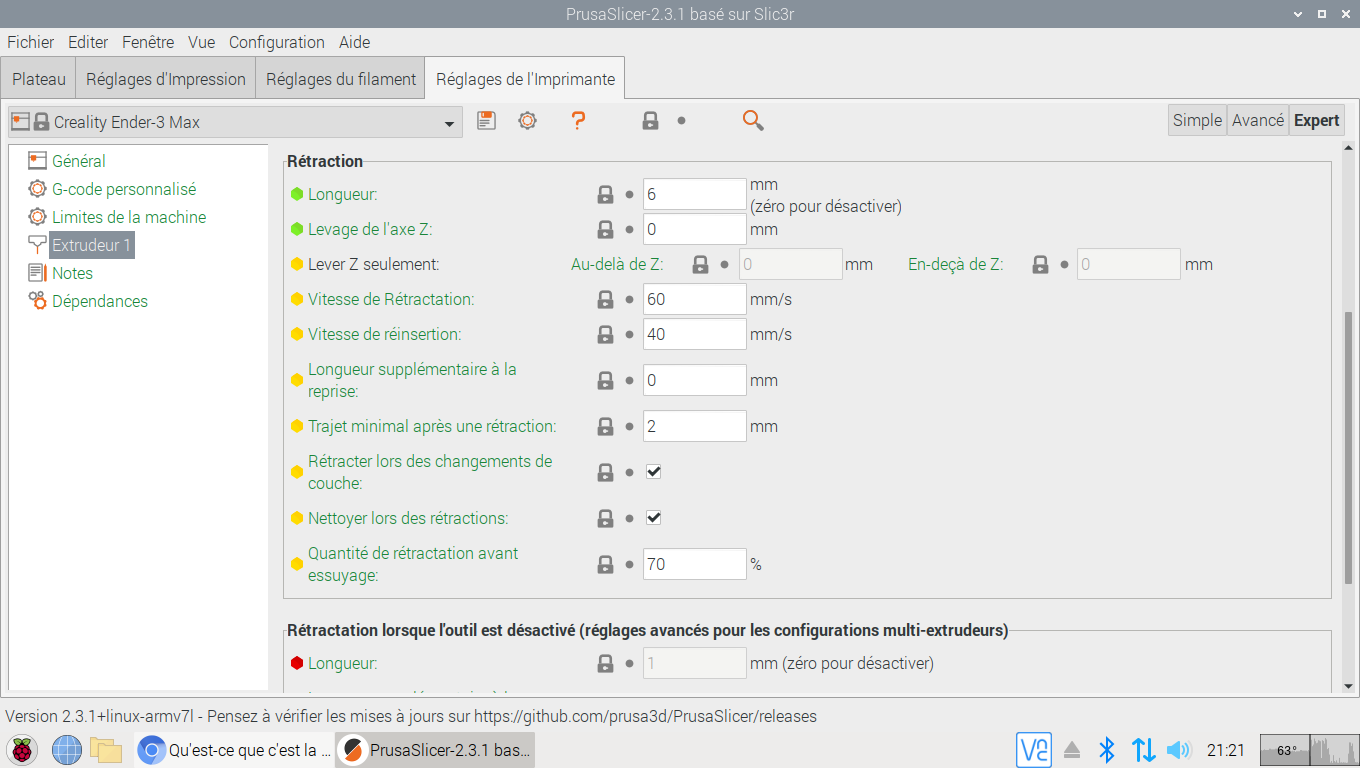Switch to Expert mode
1360x768 pixels.
(x=1316, y=120)
